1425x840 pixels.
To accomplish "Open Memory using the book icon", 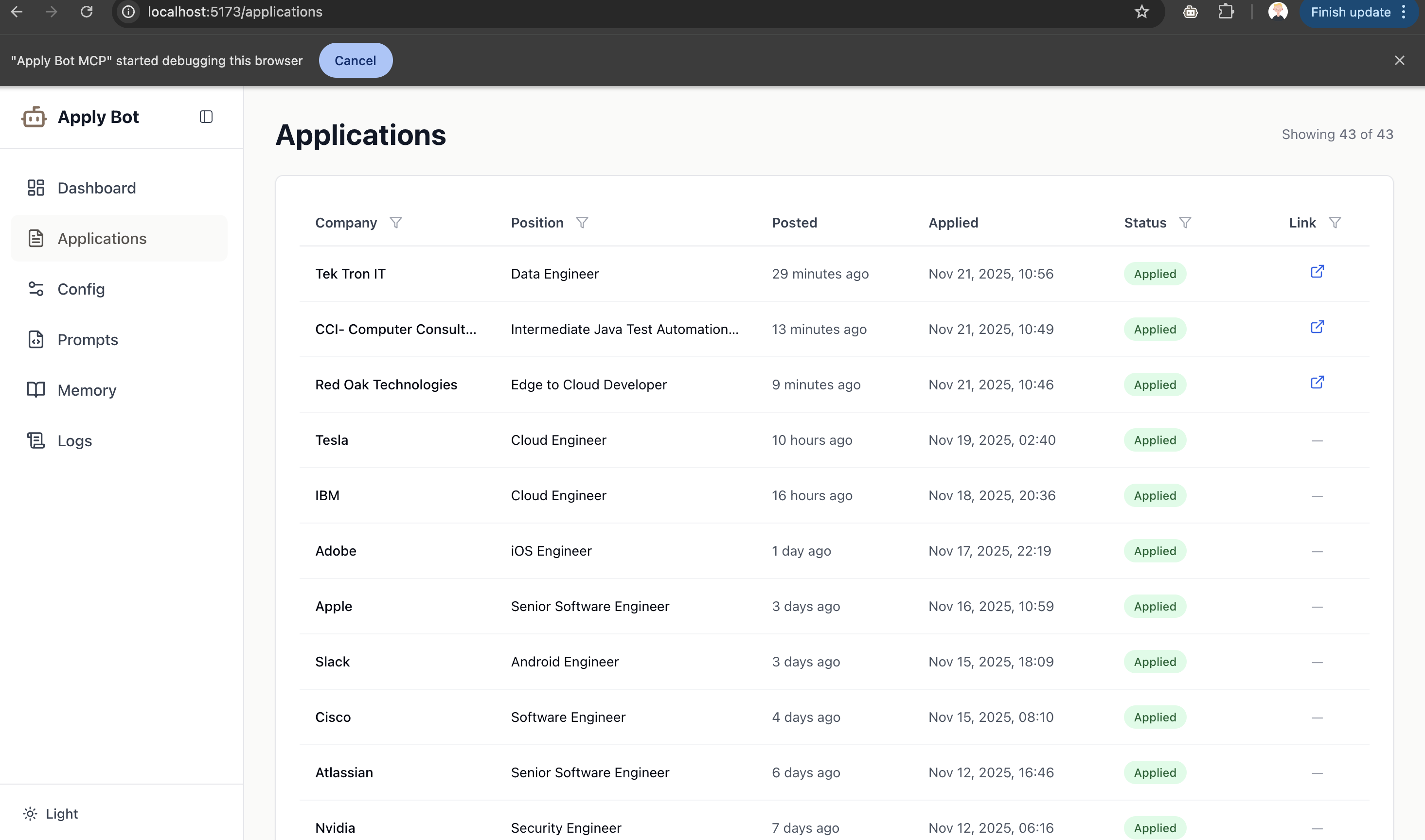I will 36,389.
